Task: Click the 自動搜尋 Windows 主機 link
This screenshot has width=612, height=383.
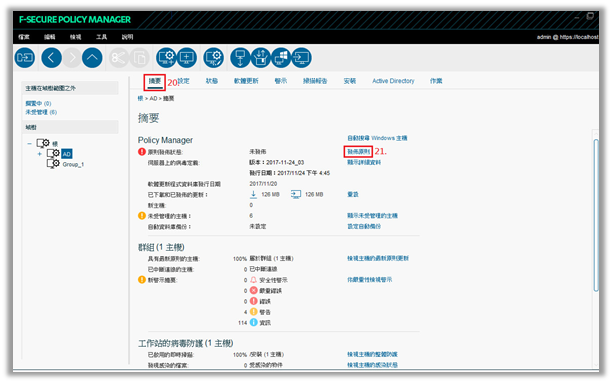Action: (377, 138)
